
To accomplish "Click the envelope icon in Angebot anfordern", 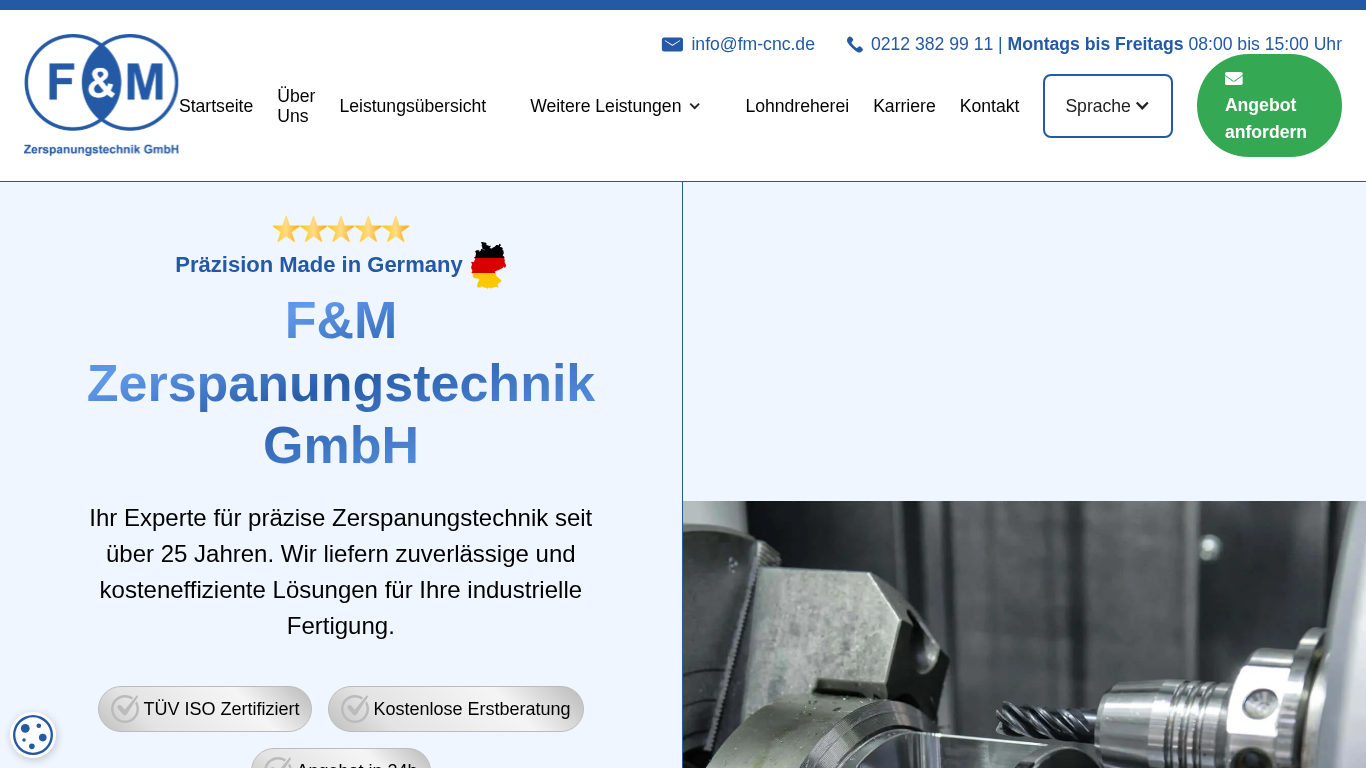I will click(x=1234, y=79).
